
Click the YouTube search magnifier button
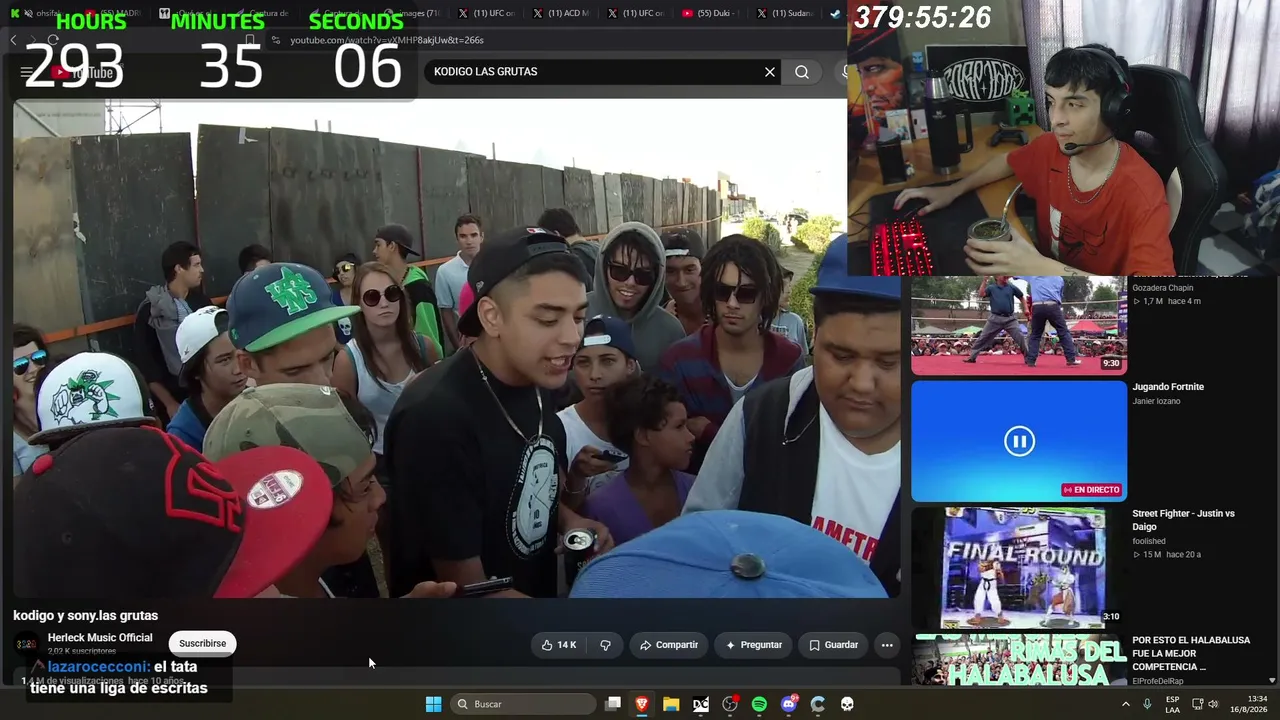pos(802,72)
